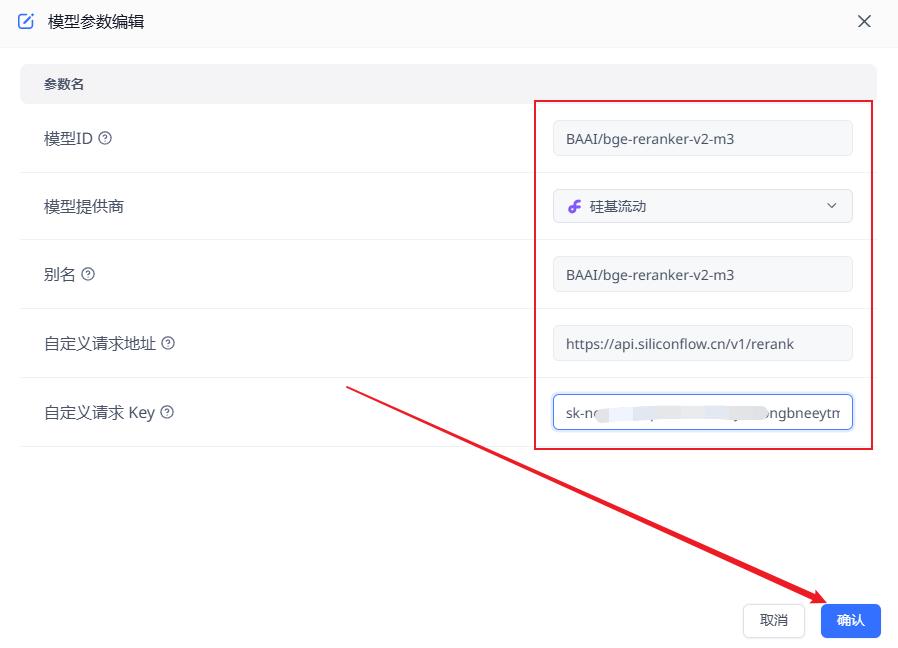The width and height of the screenshot is (898, 648).
Task: Expand provider list via the chevron arrow
Action: pos(831,206)
